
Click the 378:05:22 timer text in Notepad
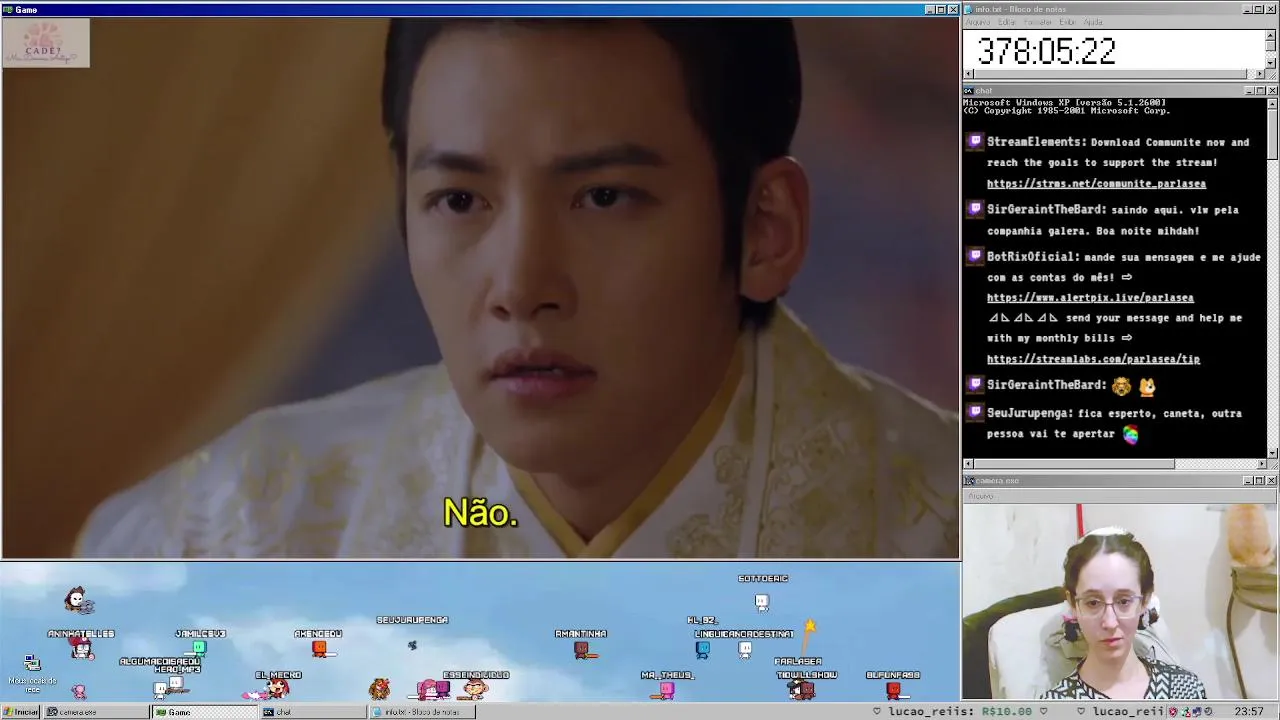[1045, 51]
